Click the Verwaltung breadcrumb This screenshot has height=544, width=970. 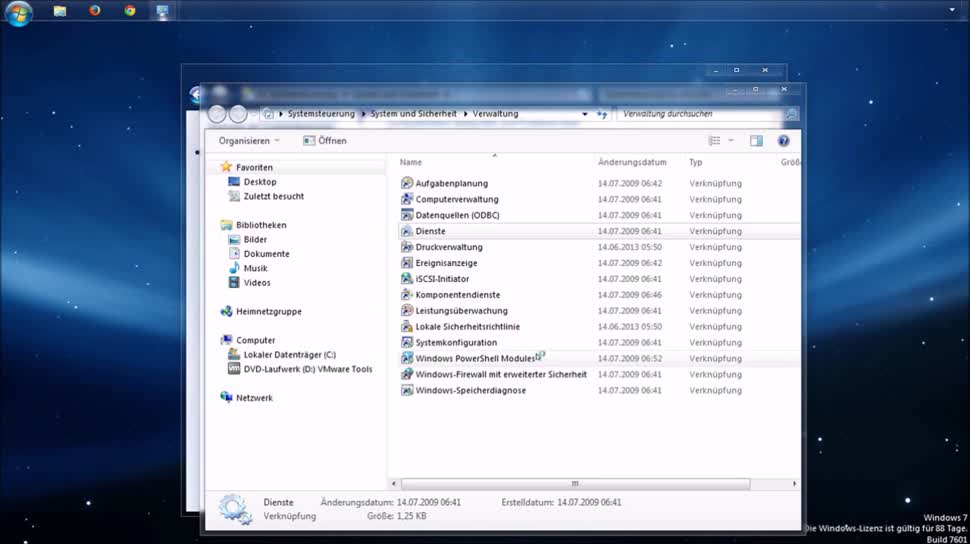pos(496,114)
